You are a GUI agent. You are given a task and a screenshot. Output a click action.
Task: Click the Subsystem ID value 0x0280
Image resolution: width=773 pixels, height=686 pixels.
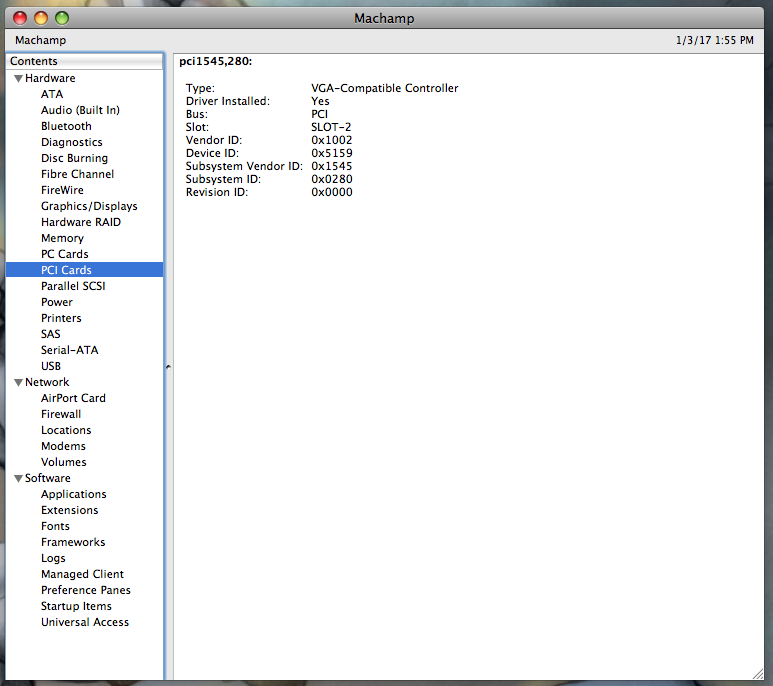pyautogui.click(x=332, y=179)
